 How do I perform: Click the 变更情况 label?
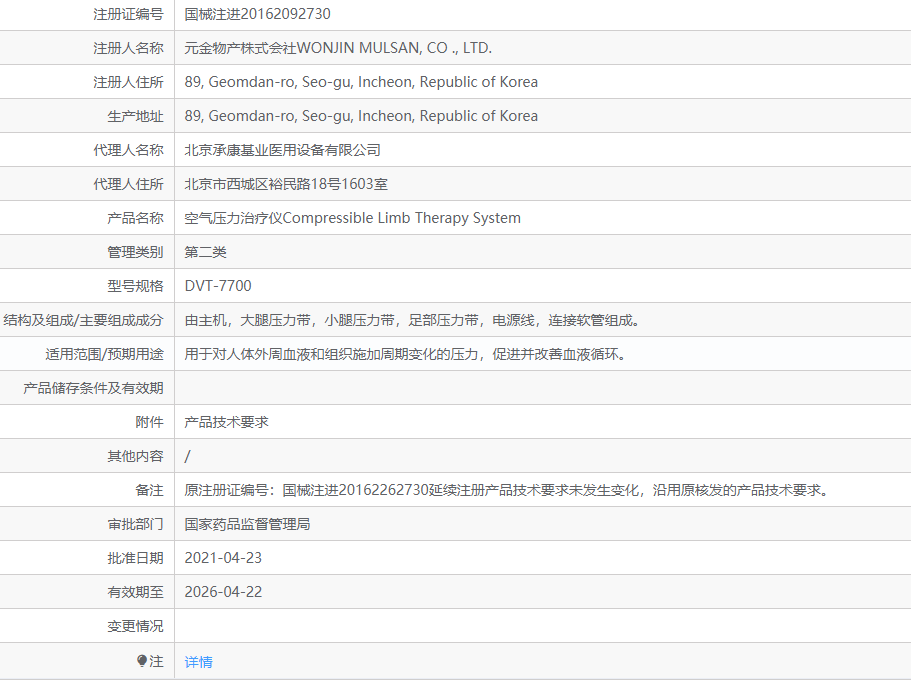[135, 626]
